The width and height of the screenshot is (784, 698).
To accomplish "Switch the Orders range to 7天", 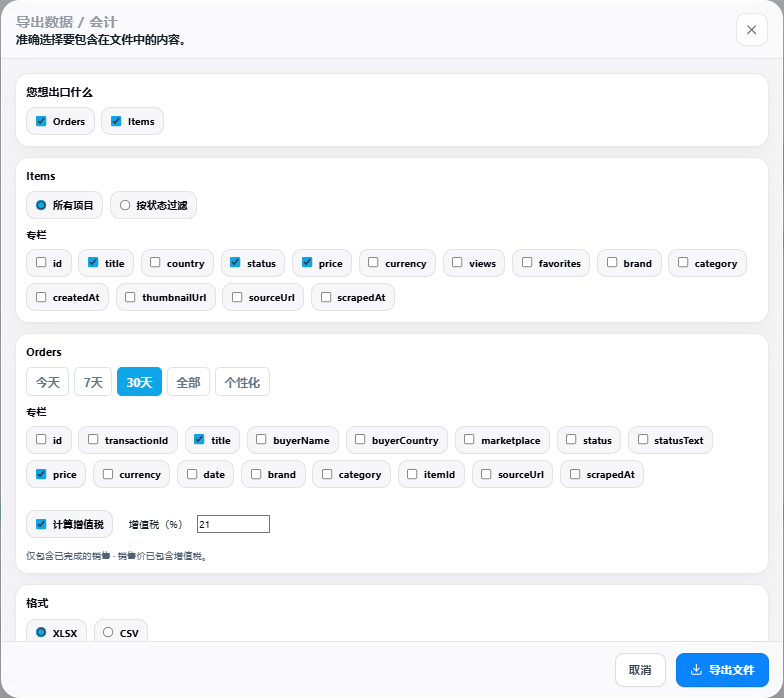I will (x=93, y=382).
